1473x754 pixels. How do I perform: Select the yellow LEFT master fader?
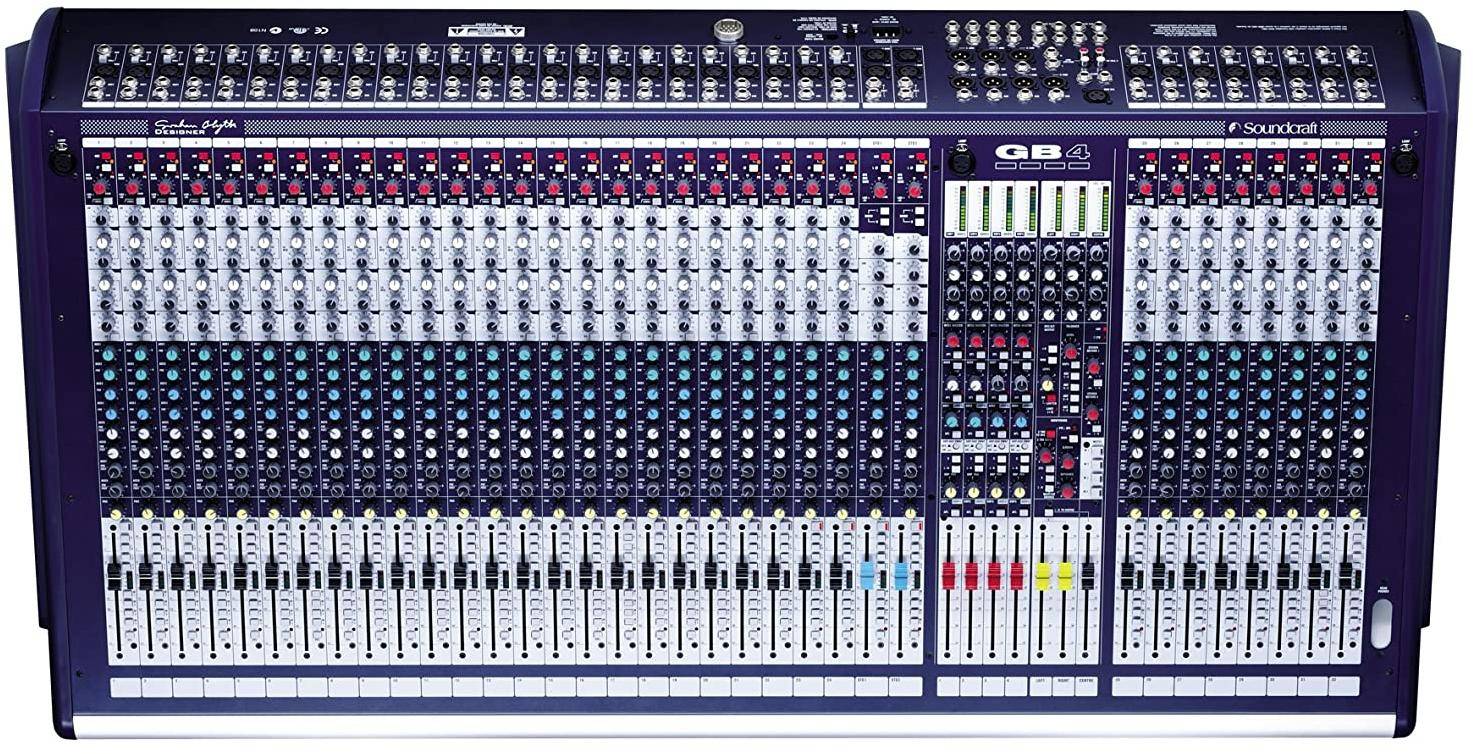pos(1042,576)
